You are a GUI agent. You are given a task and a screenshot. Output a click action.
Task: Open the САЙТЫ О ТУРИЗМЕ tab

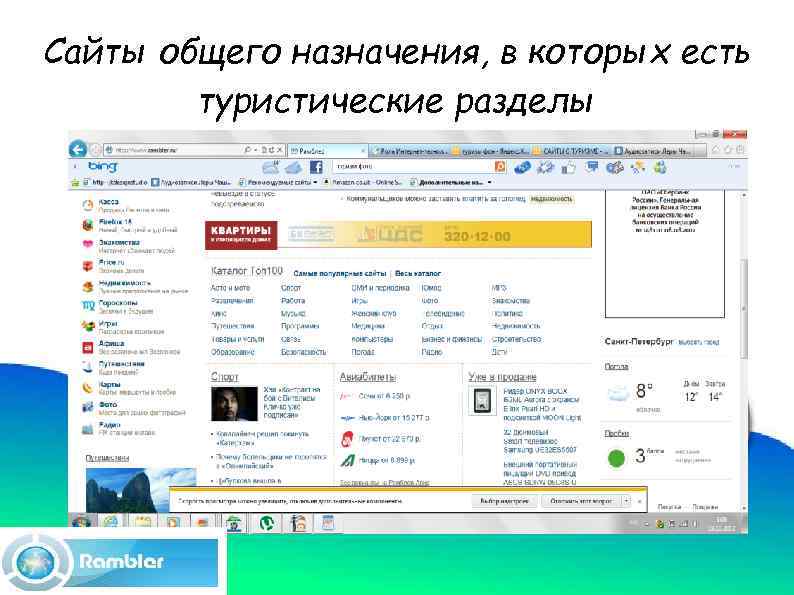[x=571, y=151]
